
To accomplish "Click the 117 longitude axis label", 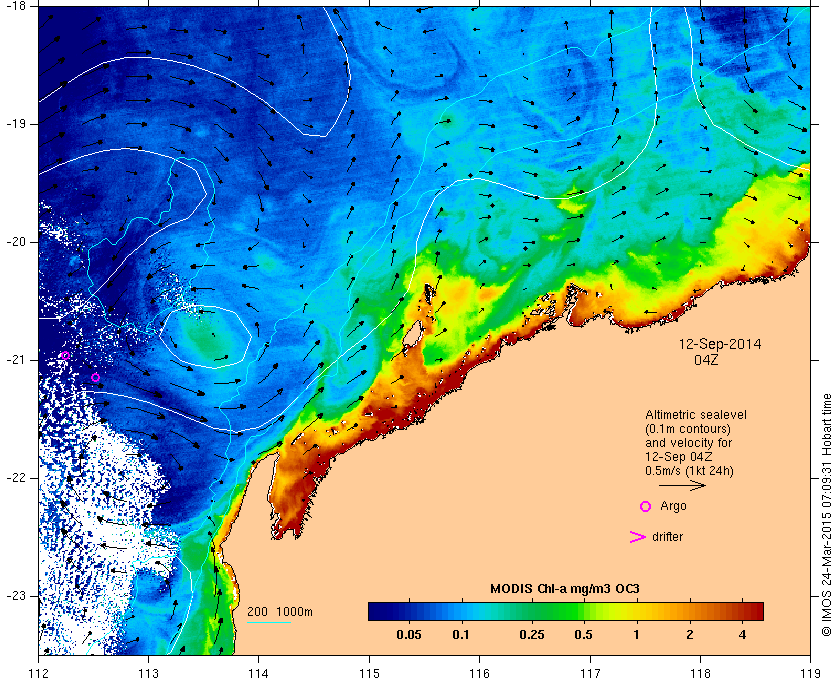I will pyautogui.click(x=590, y=673).
